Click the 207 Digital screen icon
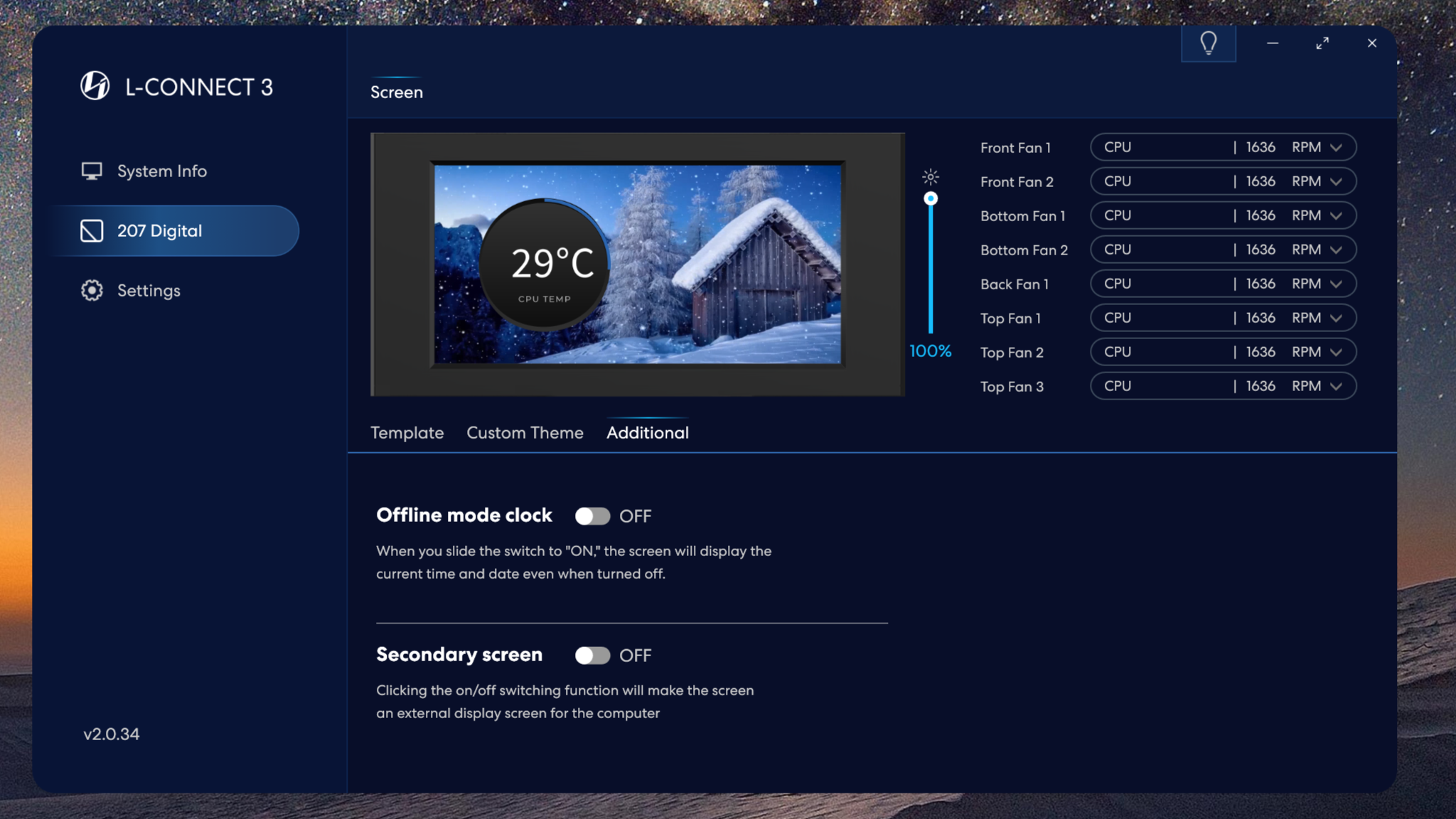The image size is (1456, 819). pyautogui.click(x=92, y=231)
